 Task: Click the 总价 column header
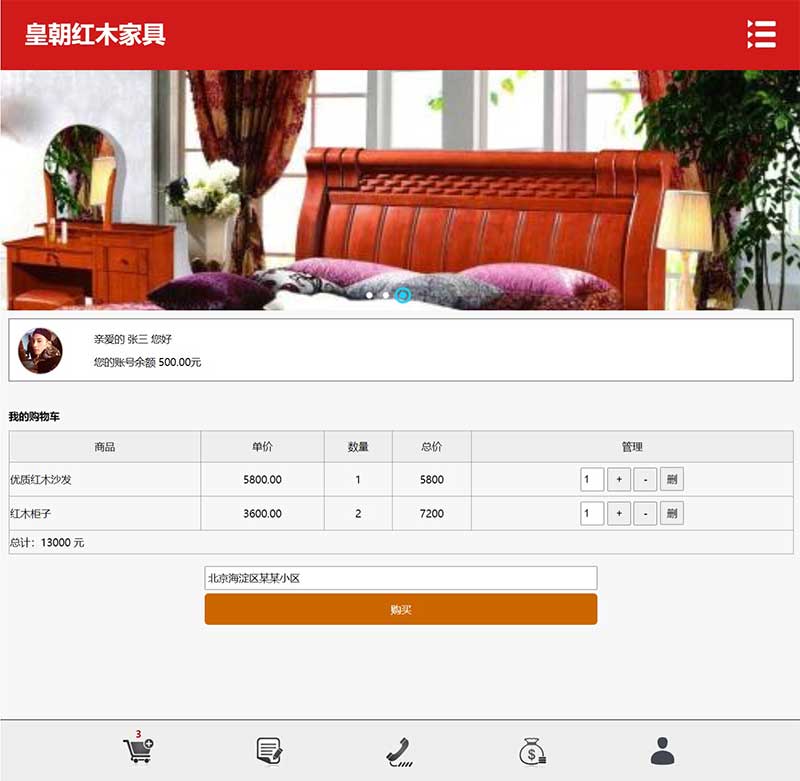[432, 447]
